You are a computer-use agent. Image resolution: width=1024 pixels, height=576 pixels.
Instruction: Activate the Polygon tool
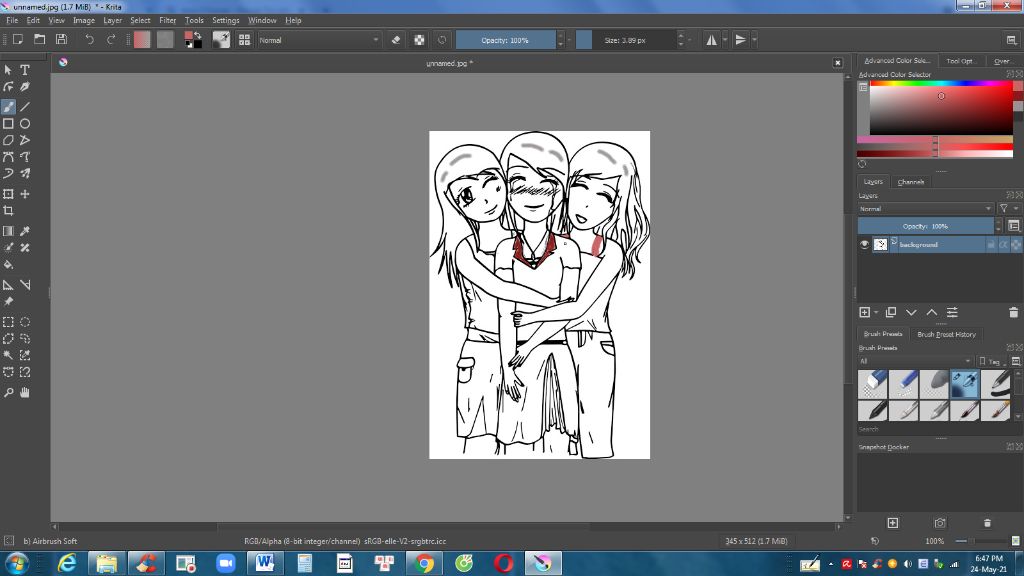8,140
